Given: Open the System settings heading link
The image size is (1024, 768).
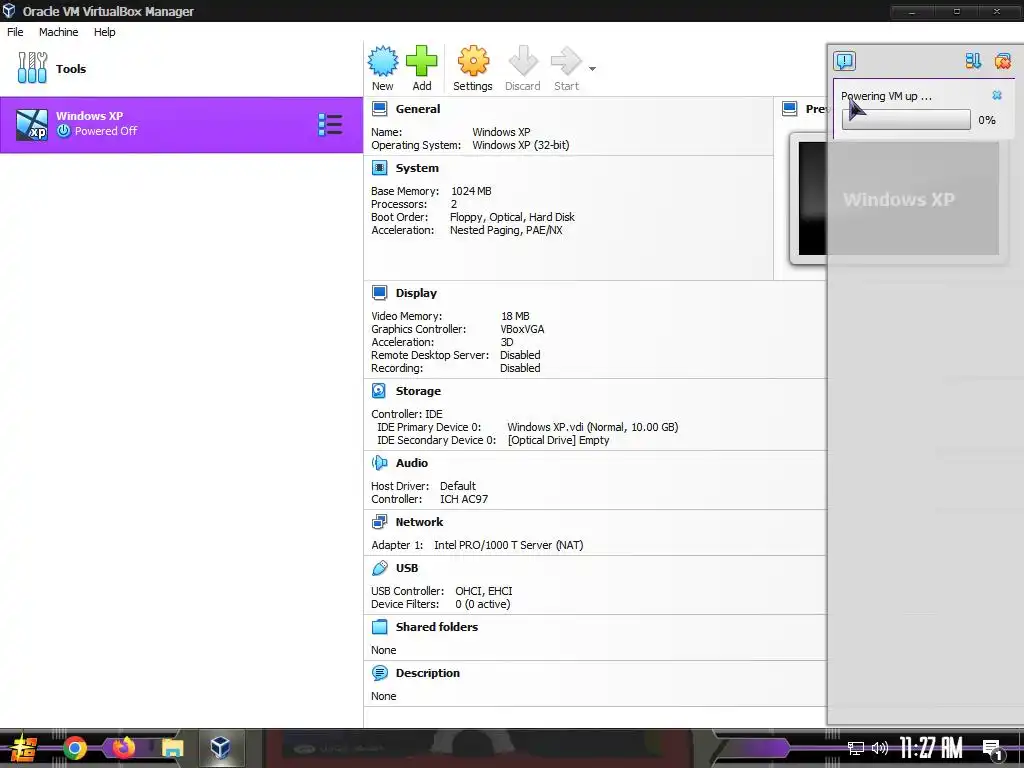Looking at the screenshot, I should coord(417,168).
